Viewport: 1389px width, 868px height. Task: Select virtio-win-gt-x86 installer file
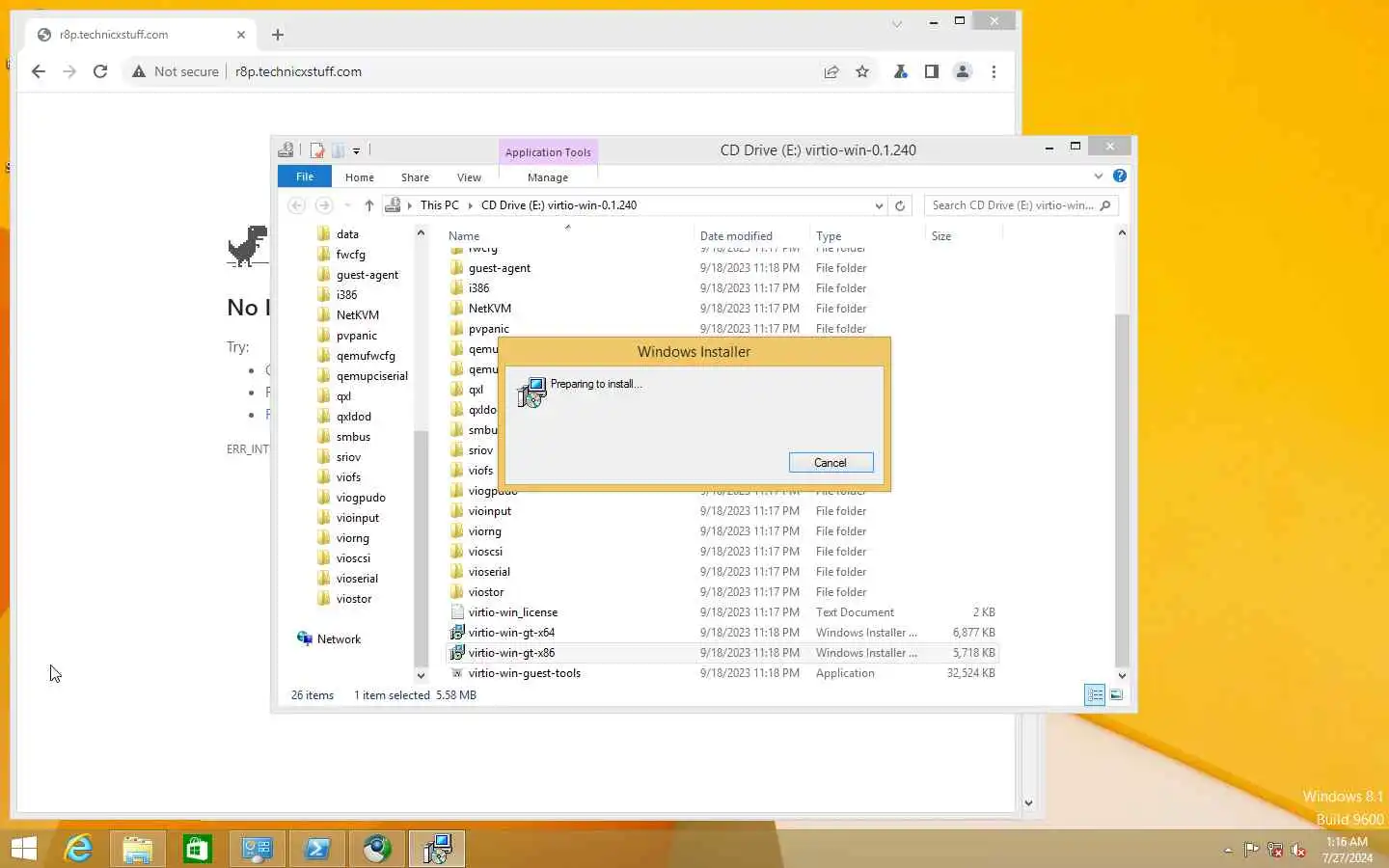coord(511,653)
